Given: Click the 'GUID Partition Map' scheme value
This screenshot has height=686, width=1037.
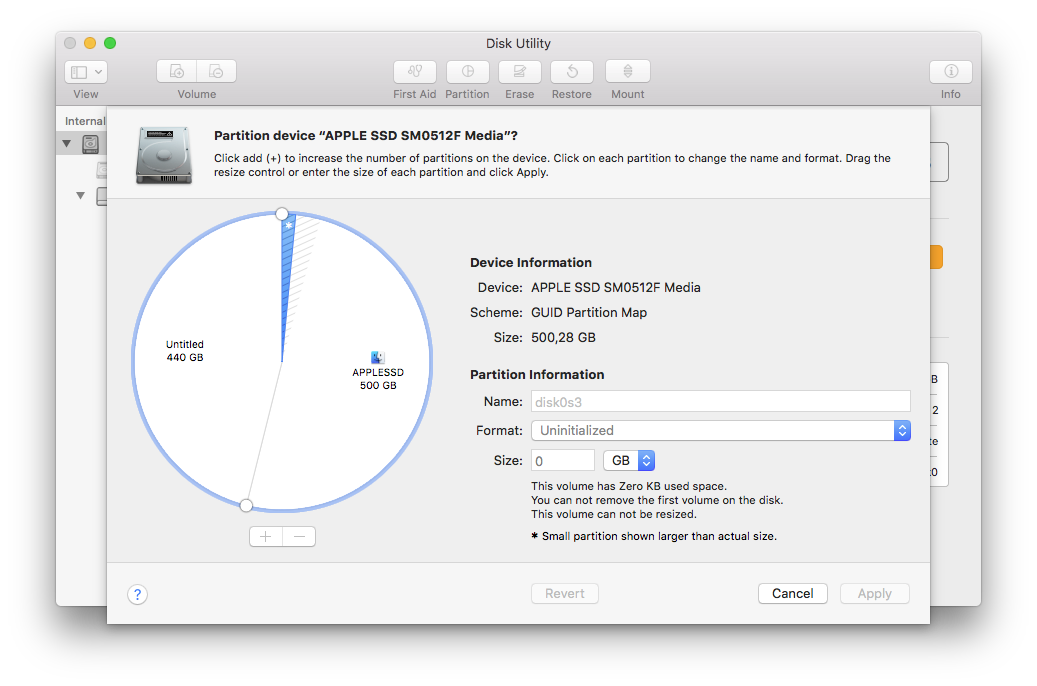Looking at the screenshot, I should pyautogui.click(x=589, y=313).
